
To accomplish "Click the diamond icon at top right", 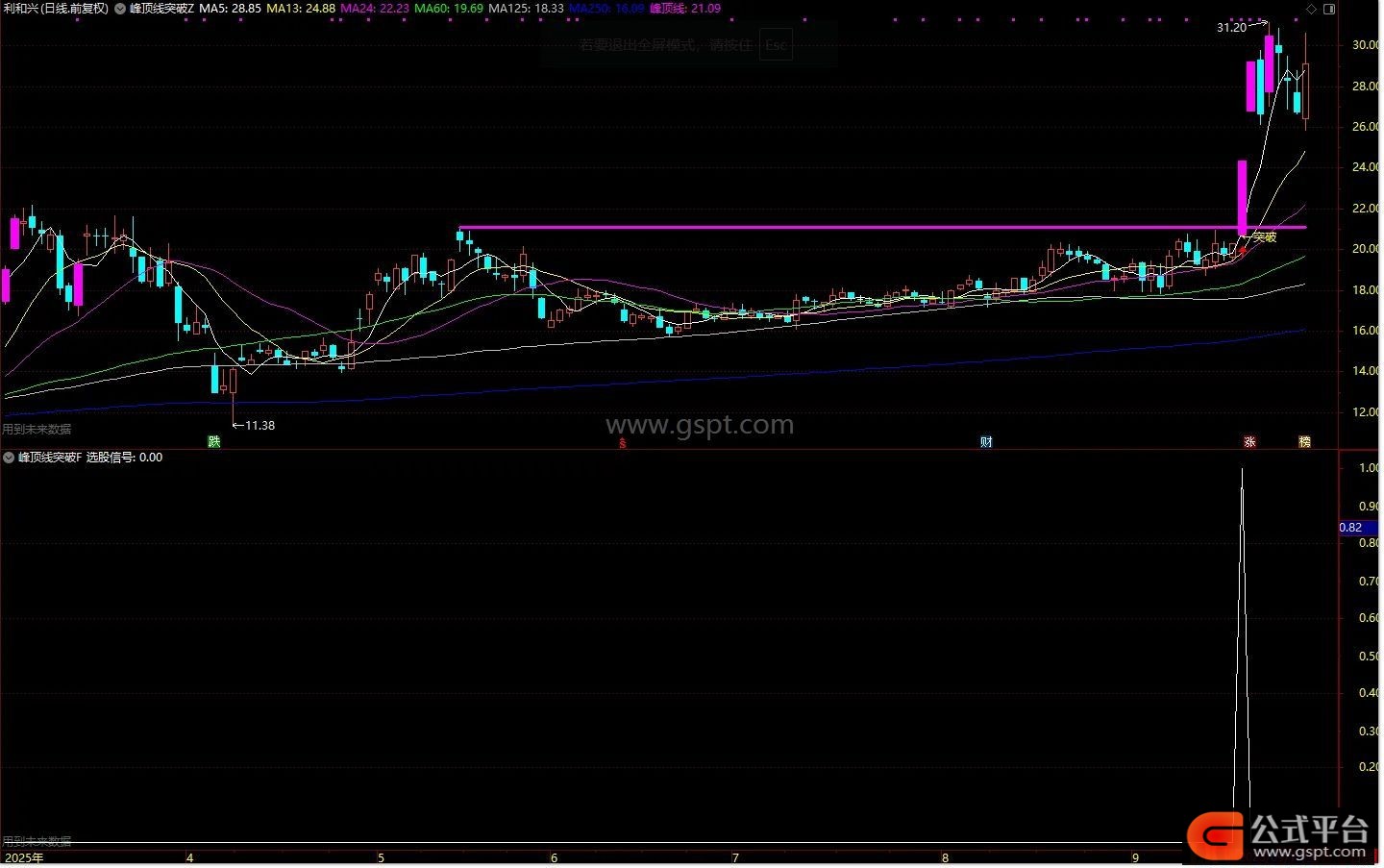I will [1312, 9].
